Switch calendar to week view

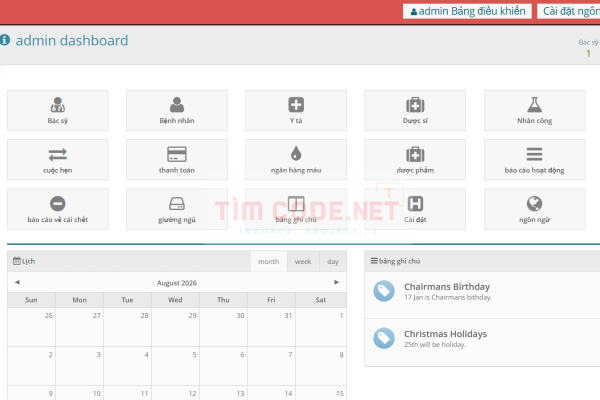coord(303,261)
